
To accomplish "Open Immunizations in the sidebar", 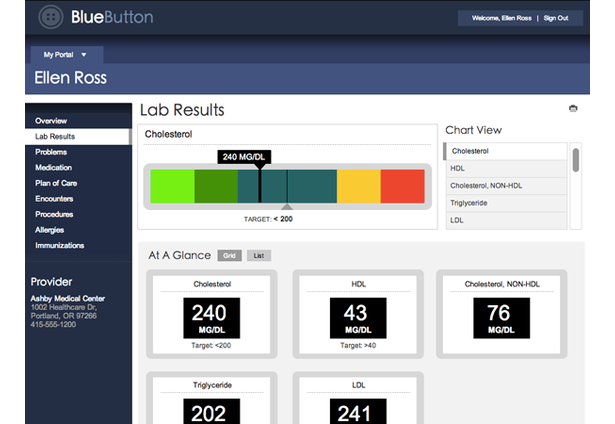I will click(60, 245).
